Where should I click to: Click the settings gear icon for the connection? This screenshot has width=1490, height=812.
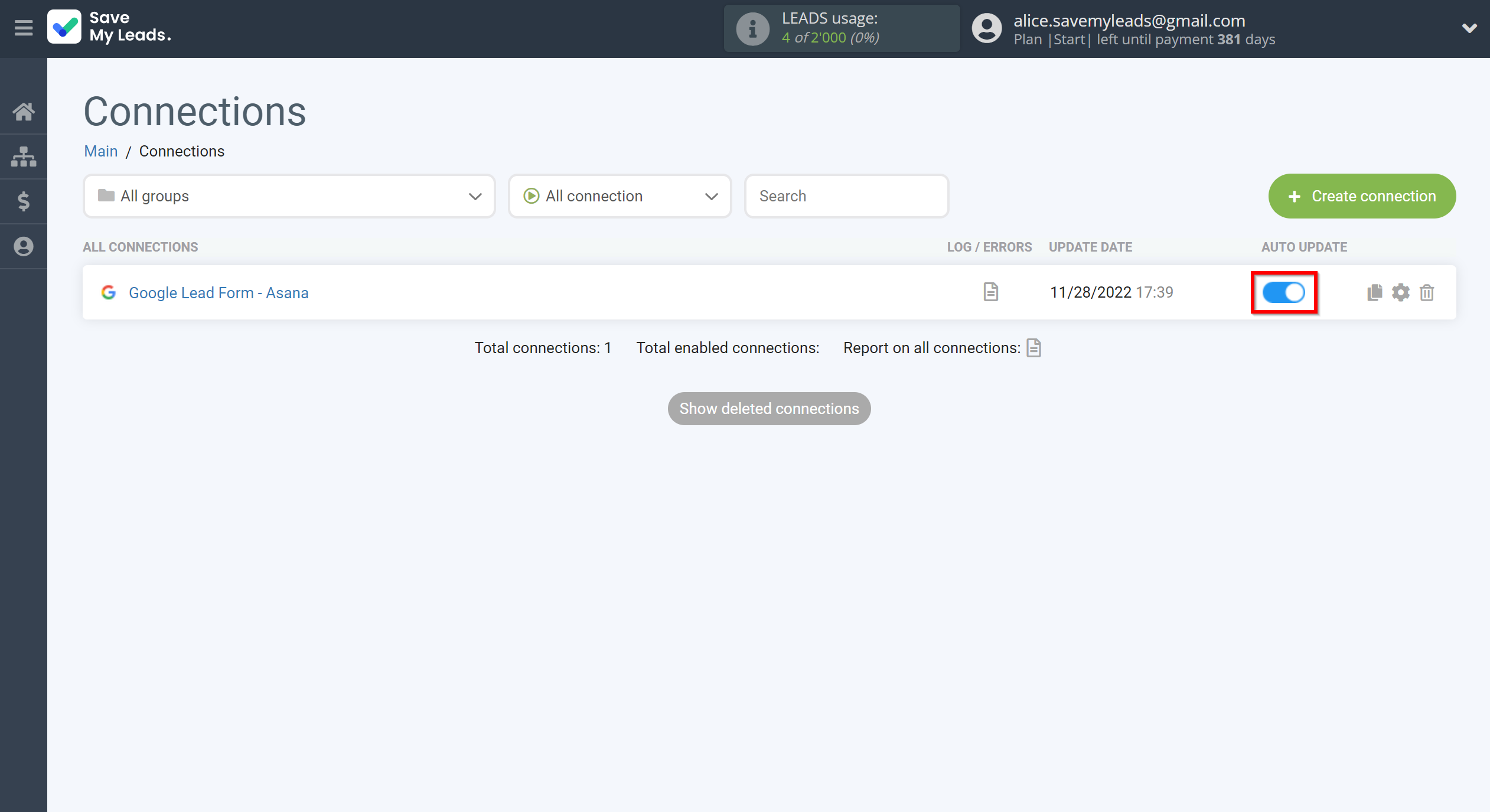(1400, 292)
